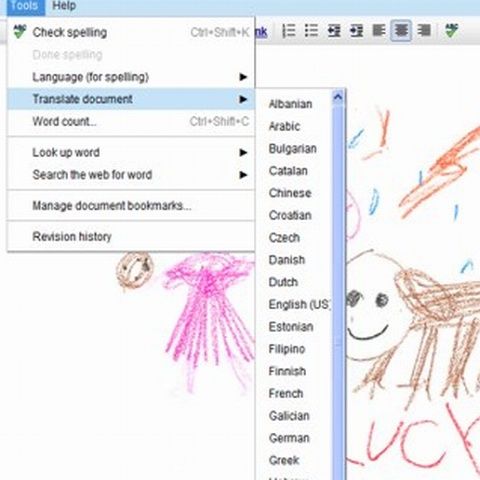The height and width of the screenshot is (480, 480).
Task: Click the language list scroll-up arrow
Action: tap(338, 98)
